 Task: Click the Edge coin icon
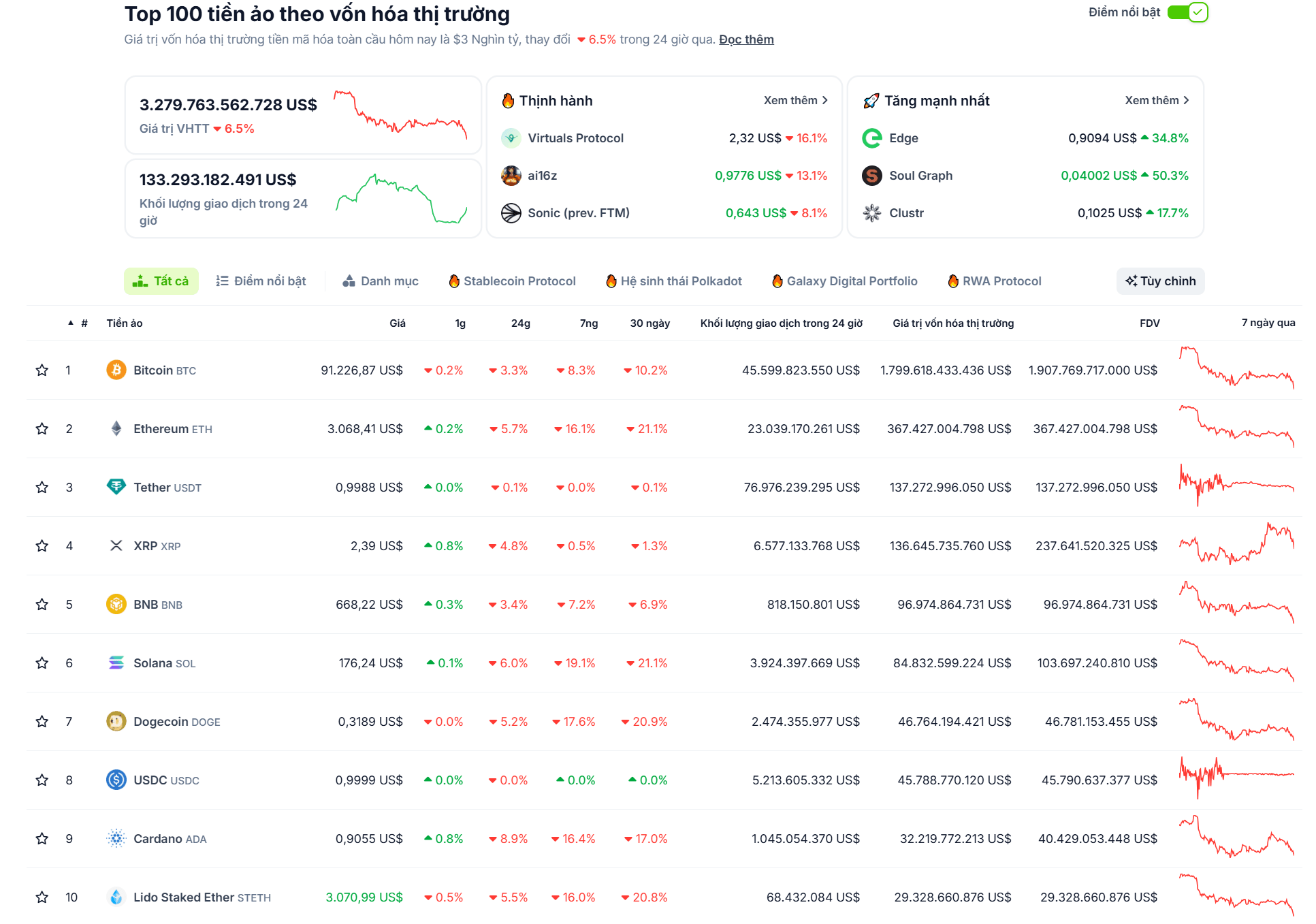coord(872,138)
